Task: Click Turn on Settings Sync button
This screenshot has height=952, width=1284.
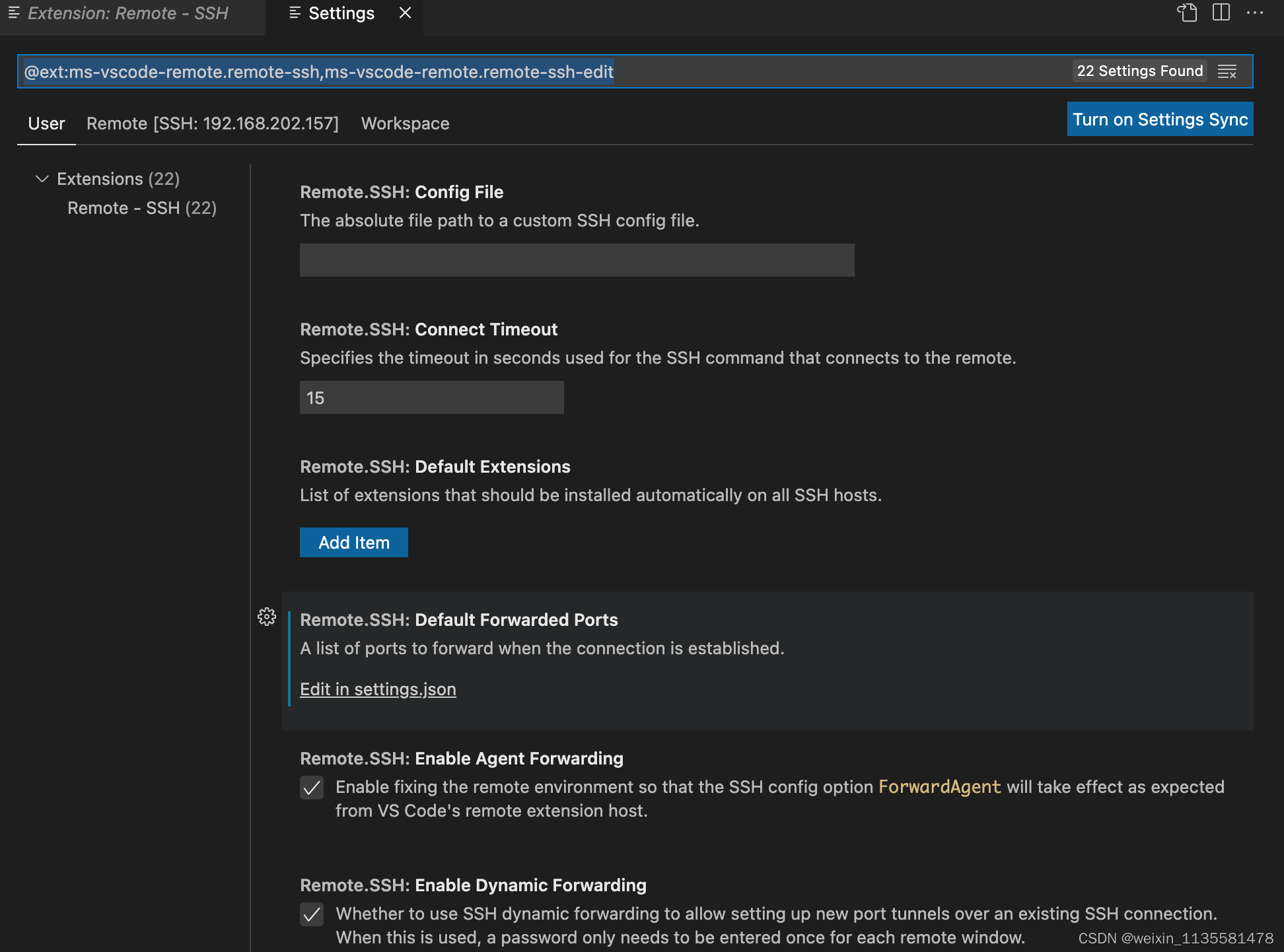Action: 1160,119
